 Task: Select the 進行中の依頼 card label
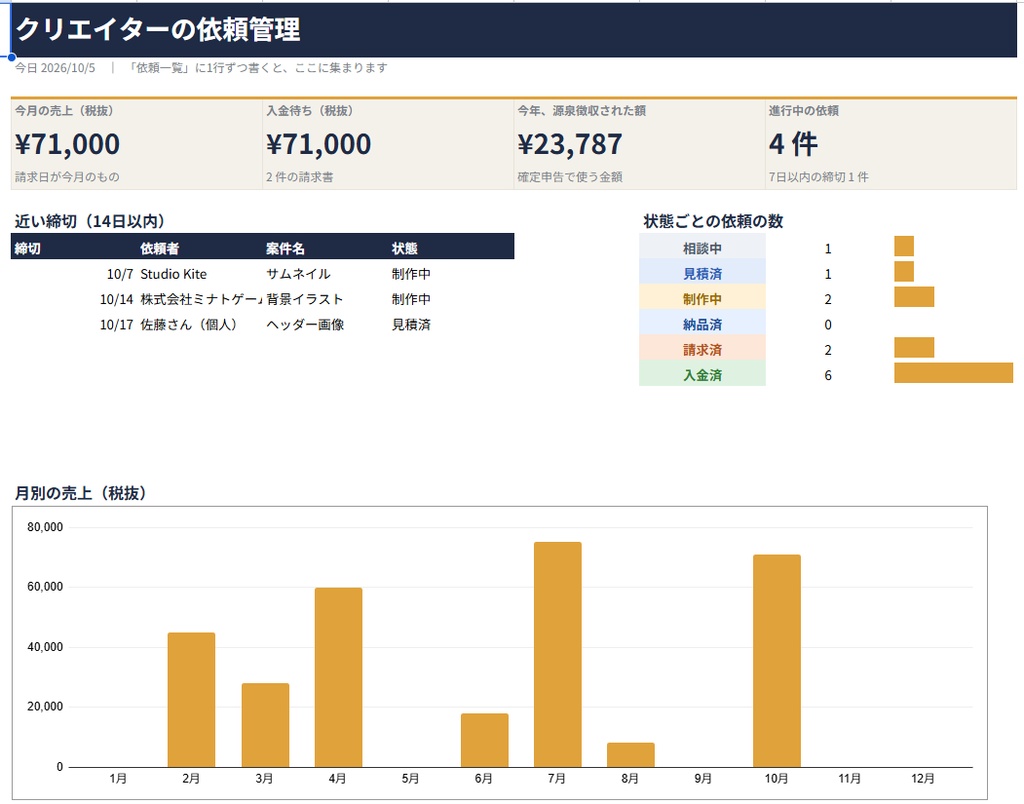click(804, 110)
